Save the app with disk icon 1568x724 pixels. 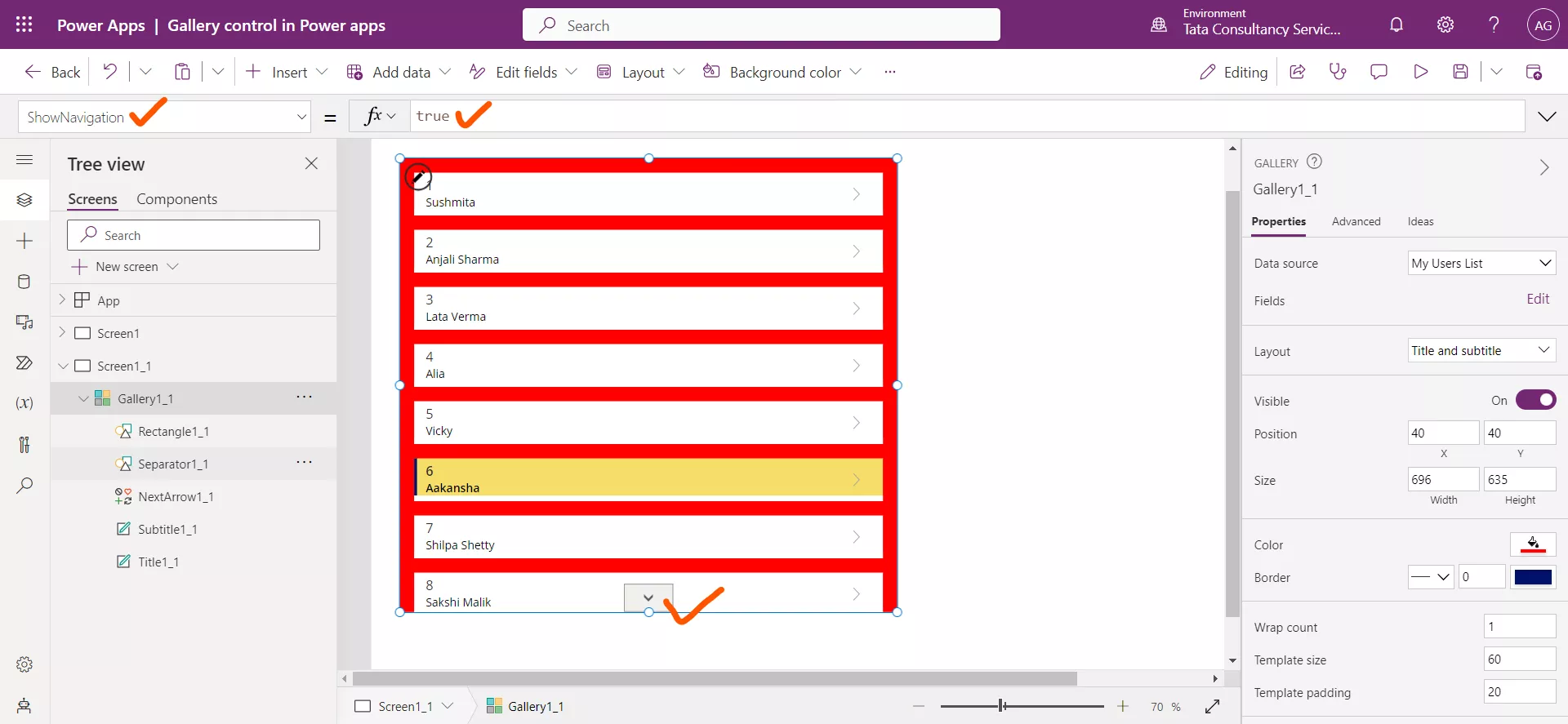1461,72
